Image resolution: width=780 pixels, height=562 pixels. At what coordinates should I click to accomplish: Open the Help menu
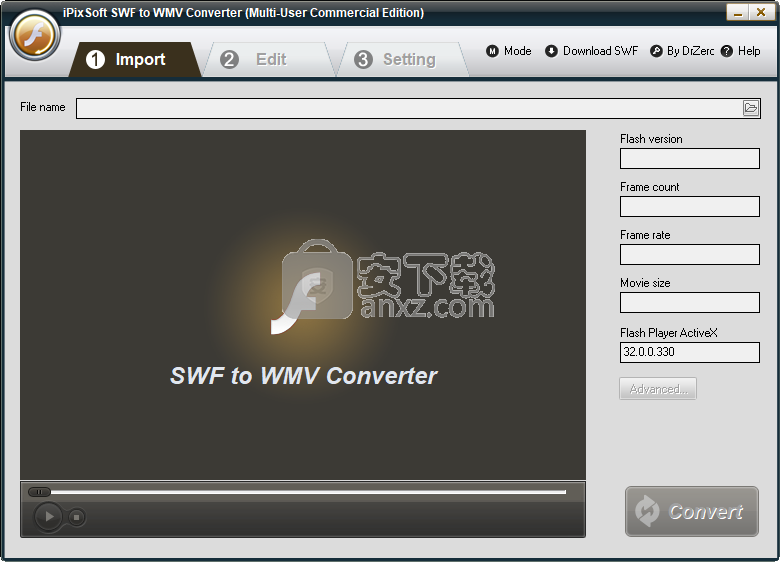741,51
